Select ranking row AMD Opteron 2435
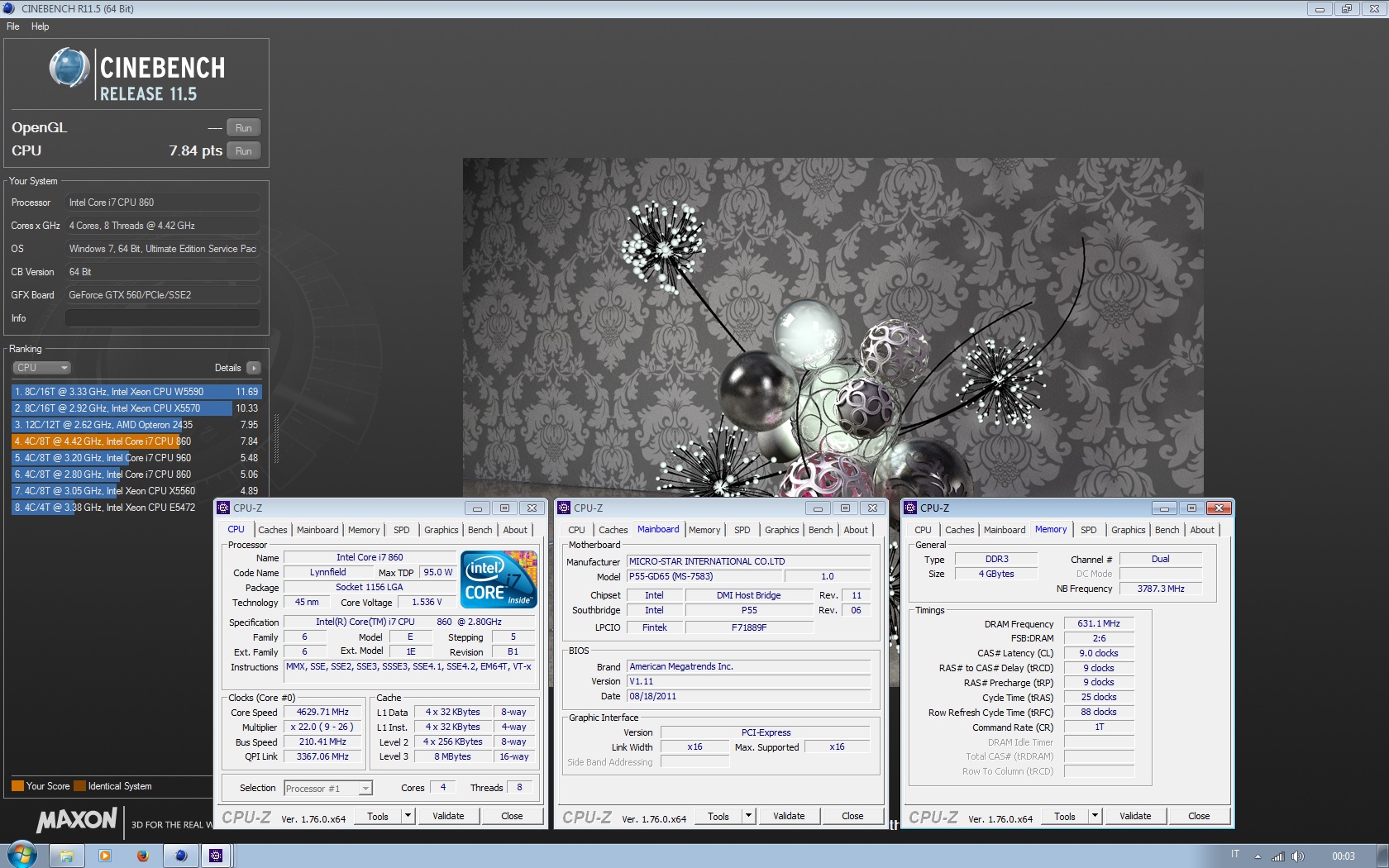Viewport: 1389px width, 868px height. click(x=136, y=425)
